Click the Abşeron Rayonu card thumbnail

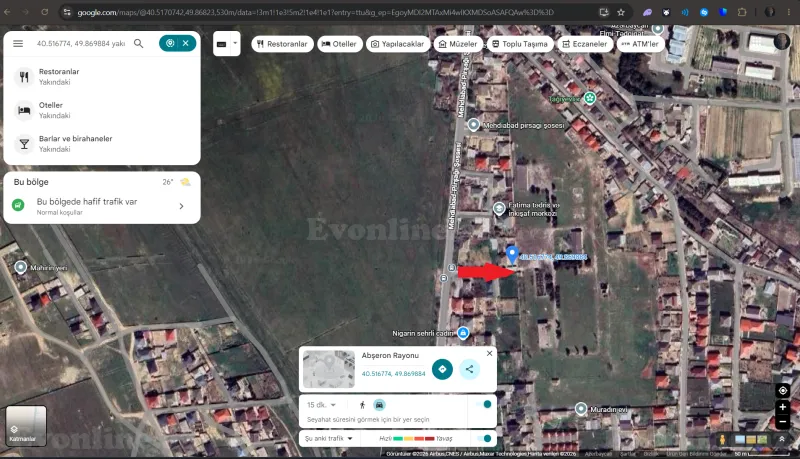(329, 369)
